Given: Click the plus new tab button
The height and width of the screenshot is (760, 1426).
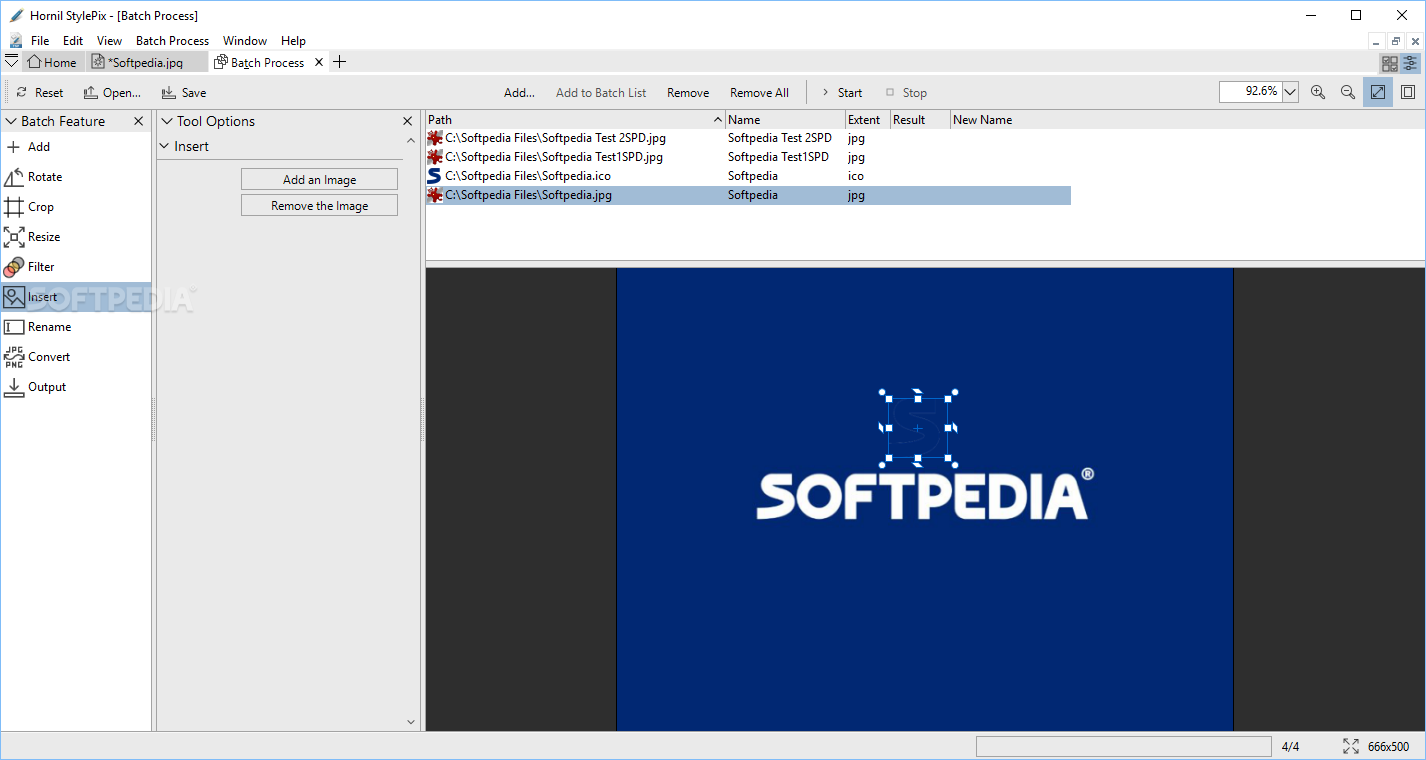Looking at the screenshot, I should [339, 62].
